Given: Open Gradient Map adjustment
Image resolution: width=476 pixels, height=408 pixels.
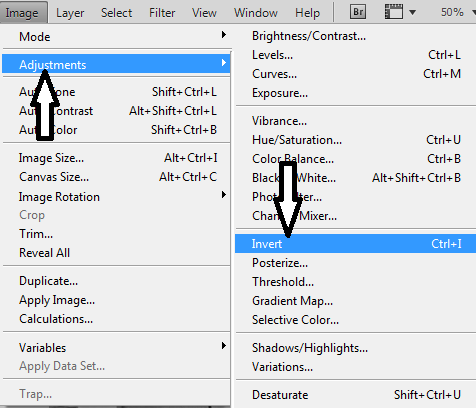Looking at the screenshot, I should 355,301.
